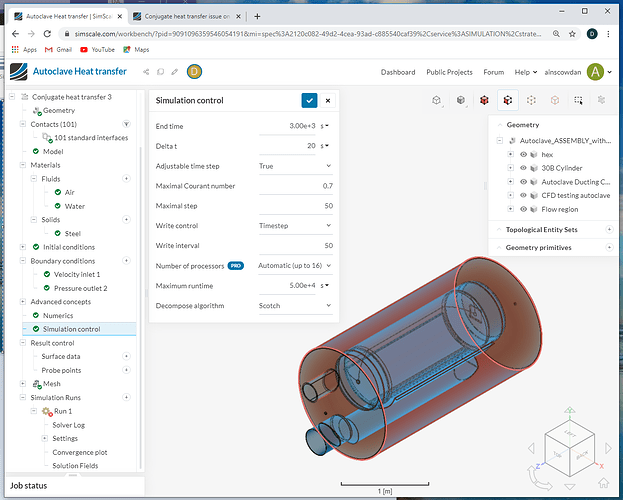Viewport: 623px width, 500px height.
Task: Add a new boundary condition
Action: tap(126, 261)
